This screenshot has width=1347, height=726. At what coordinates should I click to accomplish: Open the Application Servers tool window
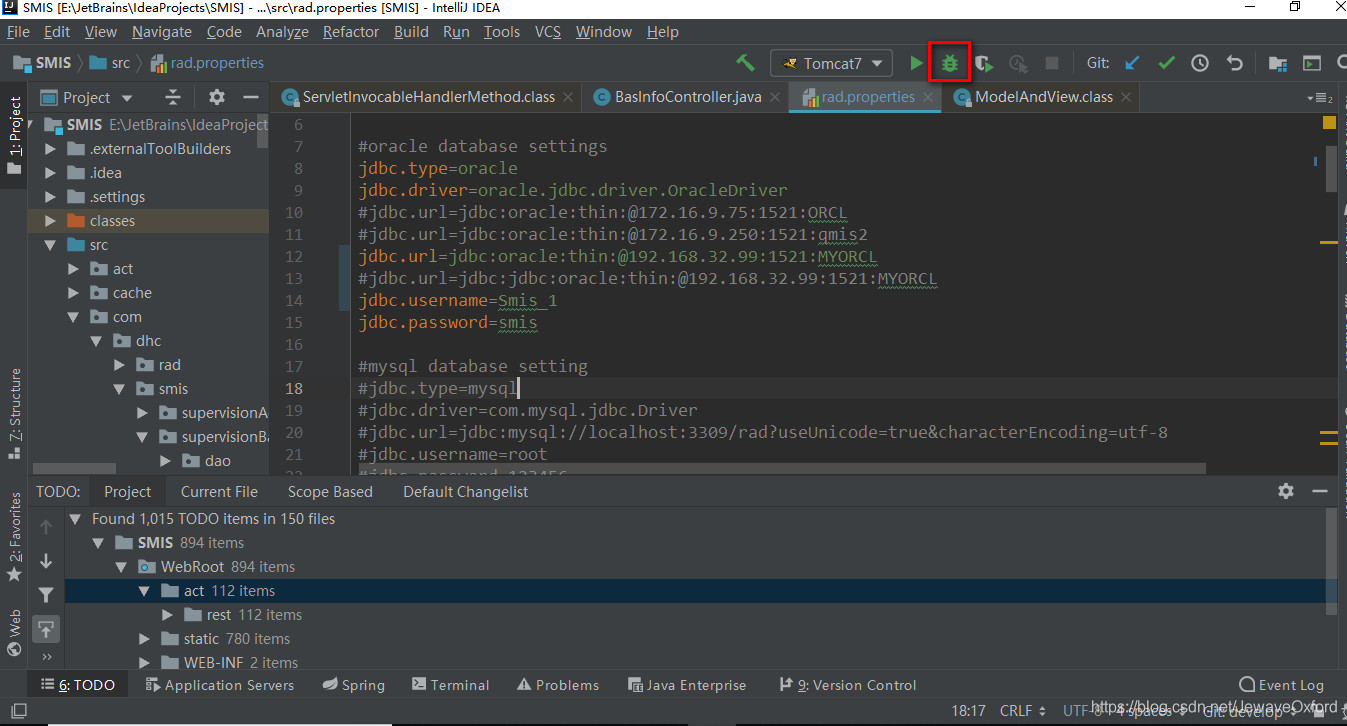tap(220, 685)
